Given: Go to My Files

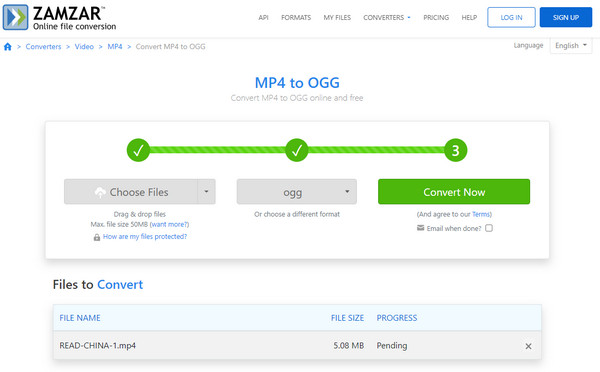Looking at the screenshot, I should coord(337,18).
